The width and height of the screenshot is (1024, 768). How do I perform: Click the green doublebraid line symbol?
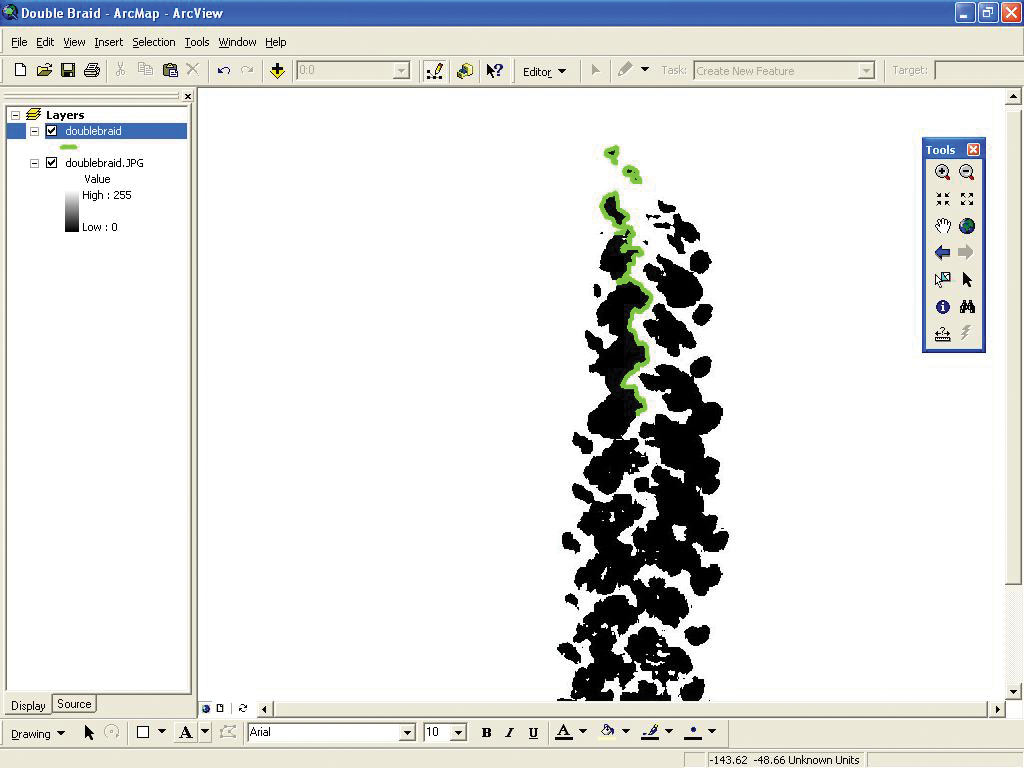pyautogui.click(x=68, y=147)
